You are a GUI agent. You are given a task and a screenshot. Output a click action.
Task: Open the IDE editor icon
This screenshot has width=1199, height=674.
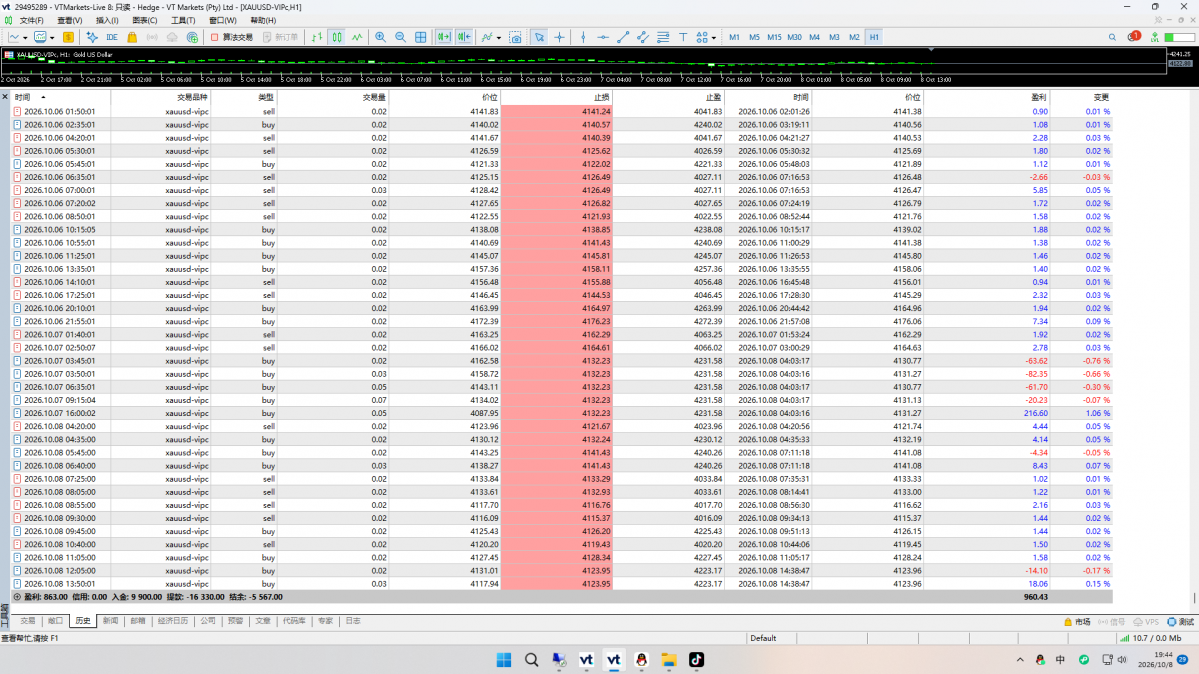(112, 37)
